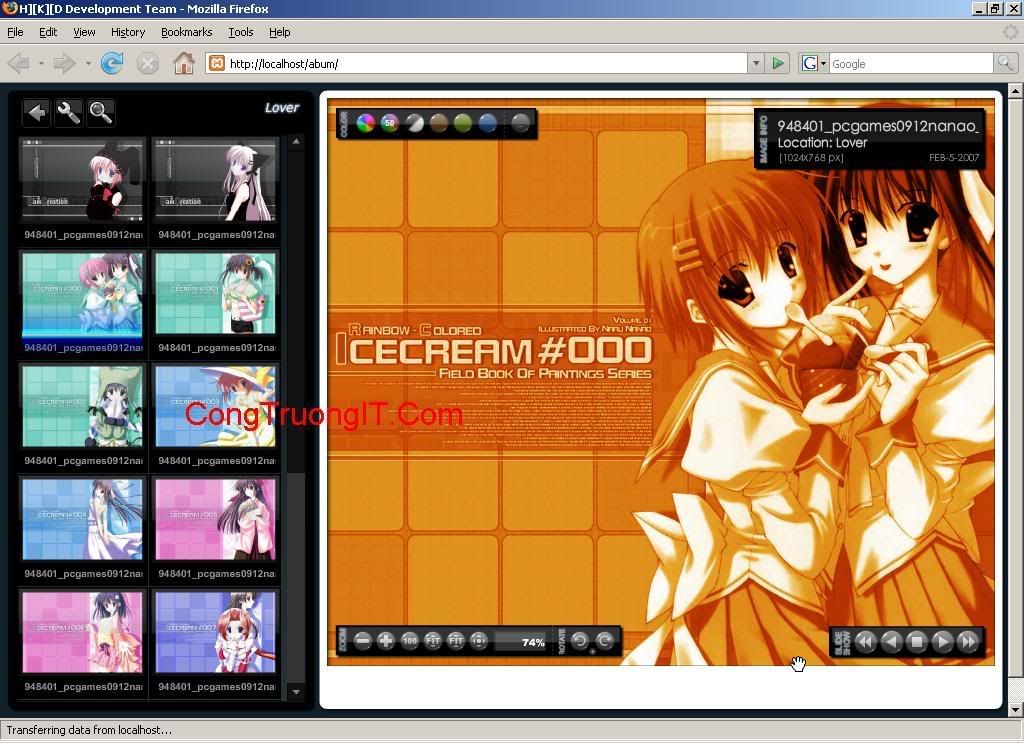Apply the brown sepia color filter
Screen dimensions: 1024x743
pos(439,123)
